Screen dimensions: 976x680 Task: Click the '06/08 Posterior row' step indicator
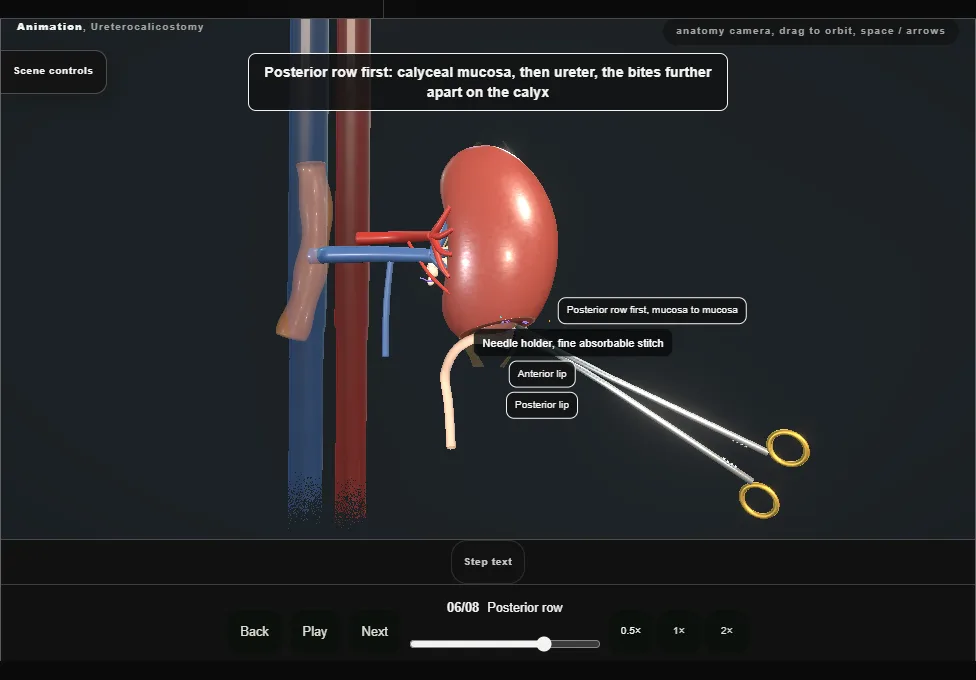coord(505,608)
